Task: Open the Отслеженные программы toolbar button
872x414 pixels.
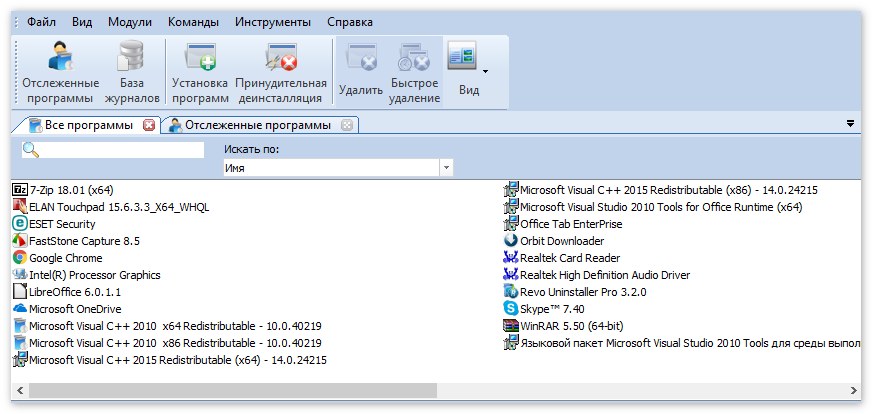Action: (61, 72)
